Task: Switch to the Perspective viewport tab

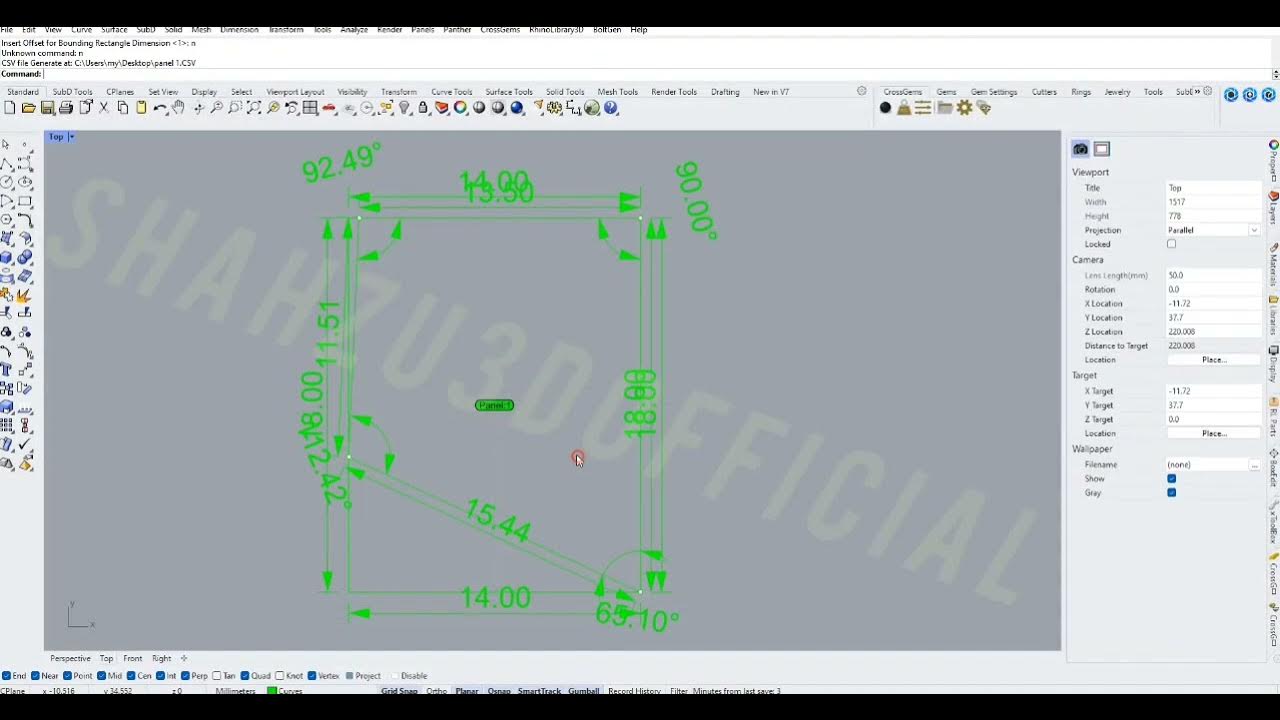Action: 70,659
